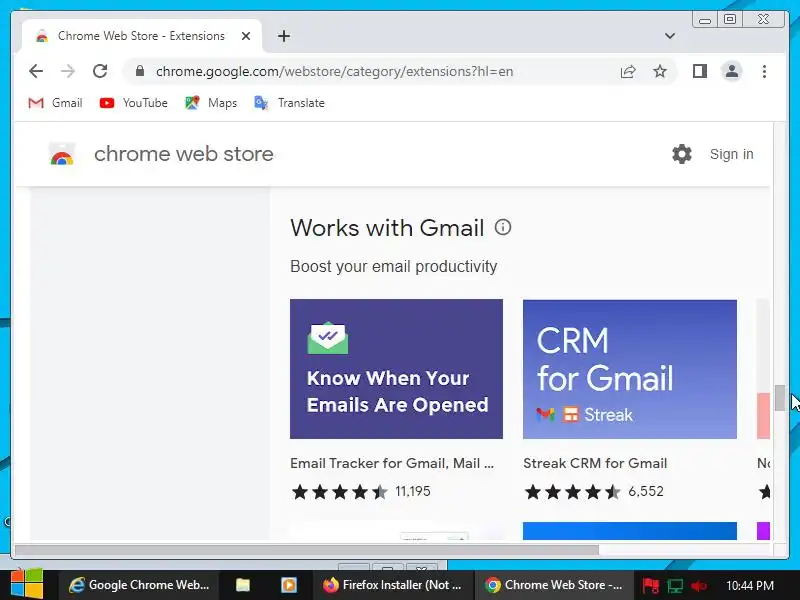This screenshot has height=600, width=800.
Task: Switch to the Firefox Installer taskbar item
Action: [392, 585]
